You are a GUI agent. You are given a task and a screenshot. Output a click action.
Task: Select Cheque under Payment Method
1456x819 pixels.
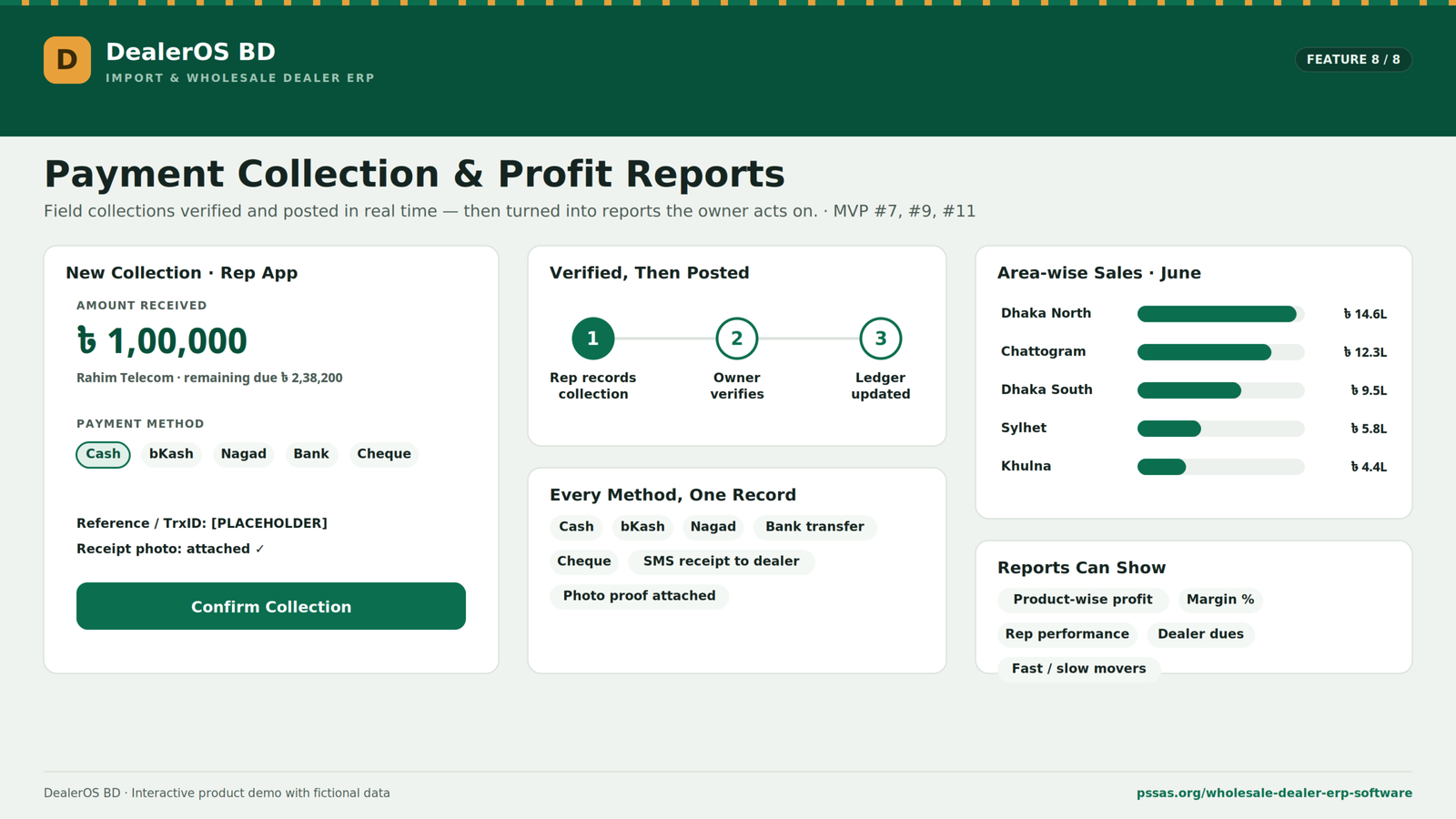tap(384, 454)
